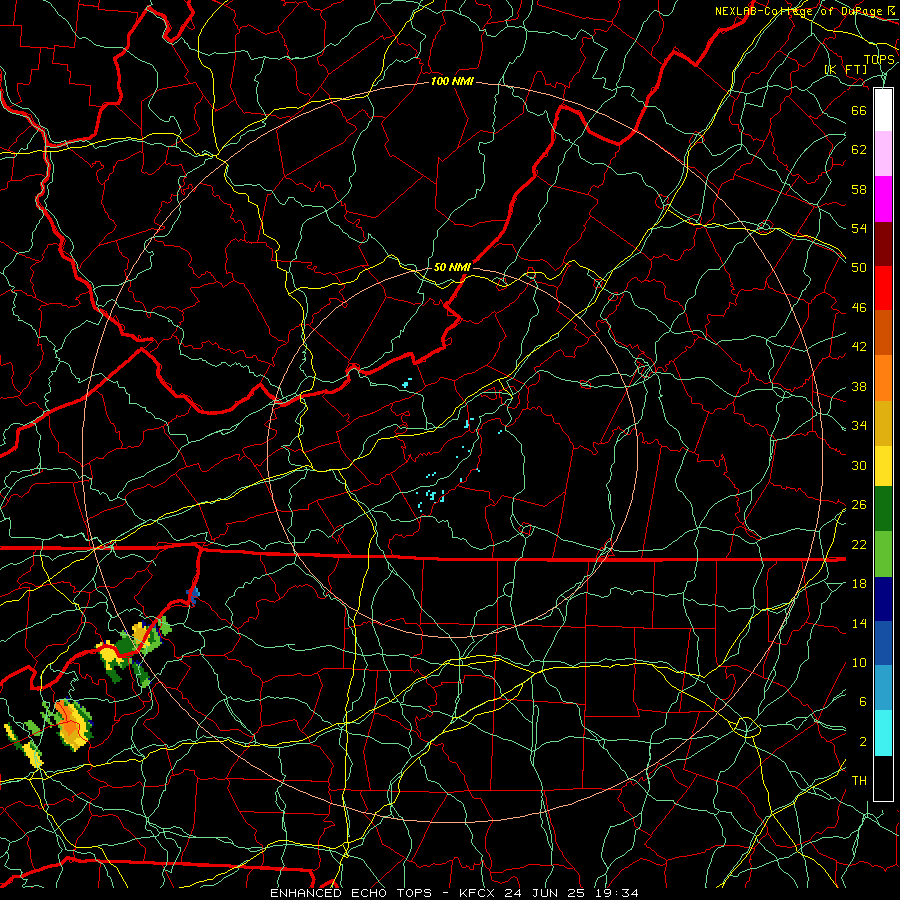Click the orange-red storm cell echo
The width and height of the screenshot is (900, 900).
pos(71,724)
